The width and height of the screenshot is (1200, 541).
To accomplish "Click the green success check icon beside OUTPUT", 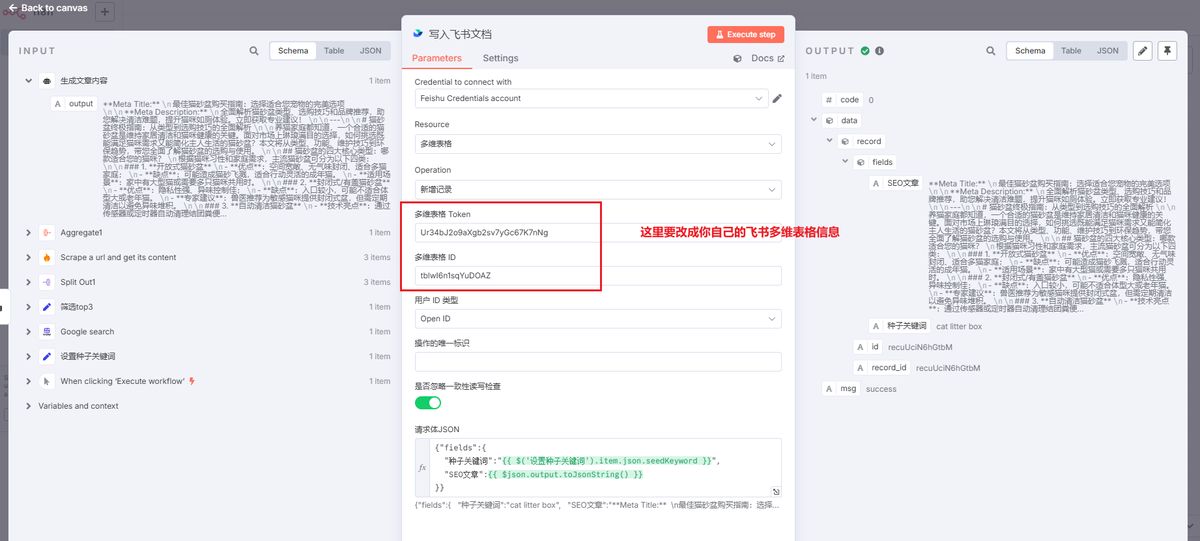I will 866,51.
